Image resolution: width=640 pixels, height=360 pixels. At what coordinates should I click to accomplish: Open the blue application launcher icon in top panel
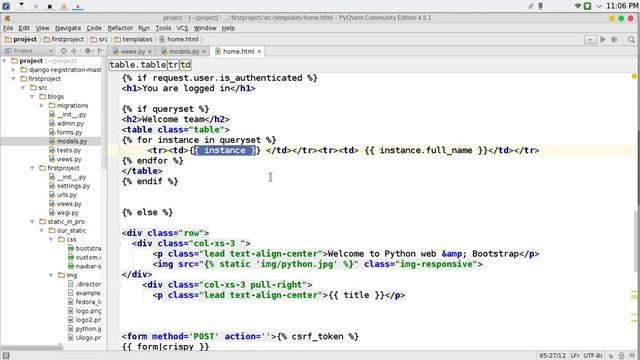[x=6, y=6]
